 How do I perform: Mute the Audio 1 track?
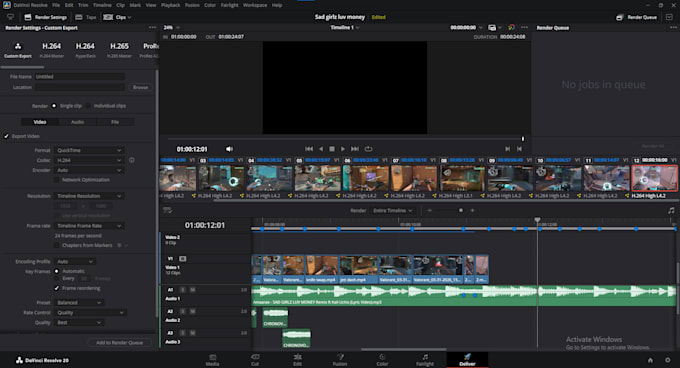193,290
